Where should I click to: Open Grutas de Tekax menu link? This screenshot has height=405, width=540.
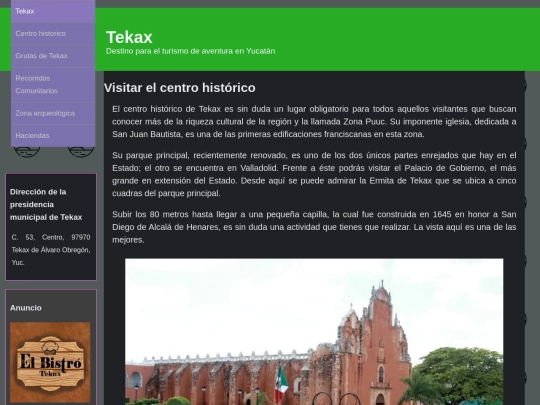tap(53, 56)
